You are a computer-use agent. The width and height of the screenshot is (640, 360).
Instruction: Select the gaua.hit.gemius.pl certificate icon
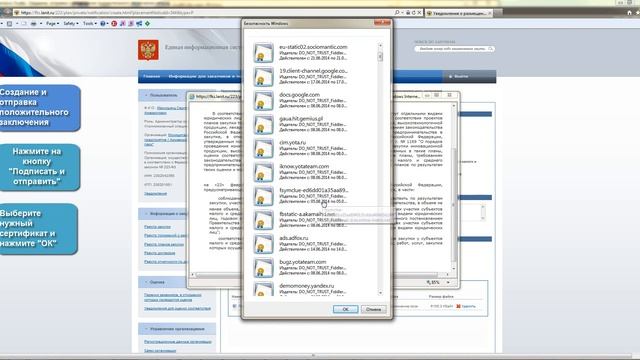point(263,125)
